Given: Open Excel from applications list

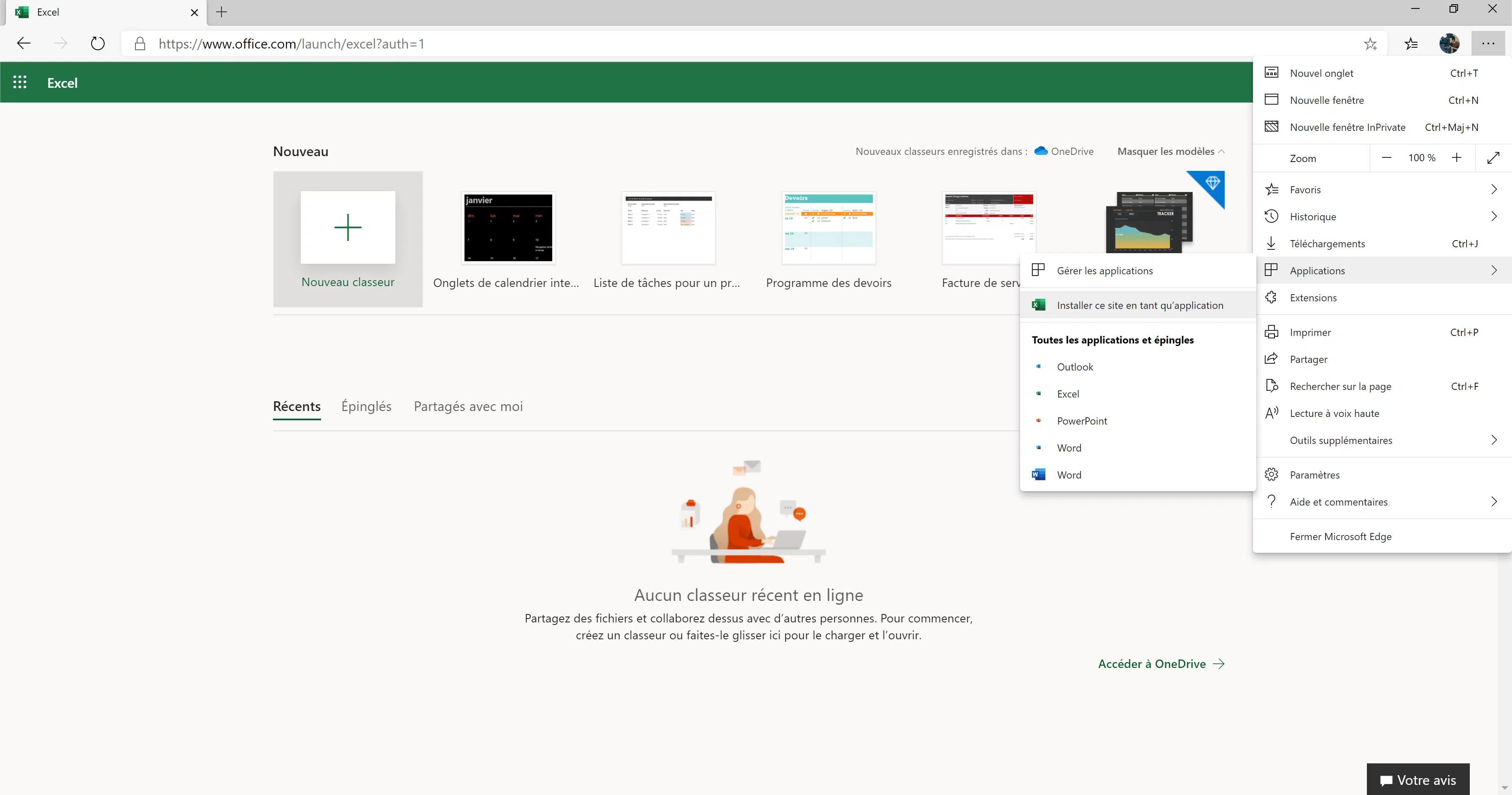Looking at the screenshot, I should pos(1137,393).
